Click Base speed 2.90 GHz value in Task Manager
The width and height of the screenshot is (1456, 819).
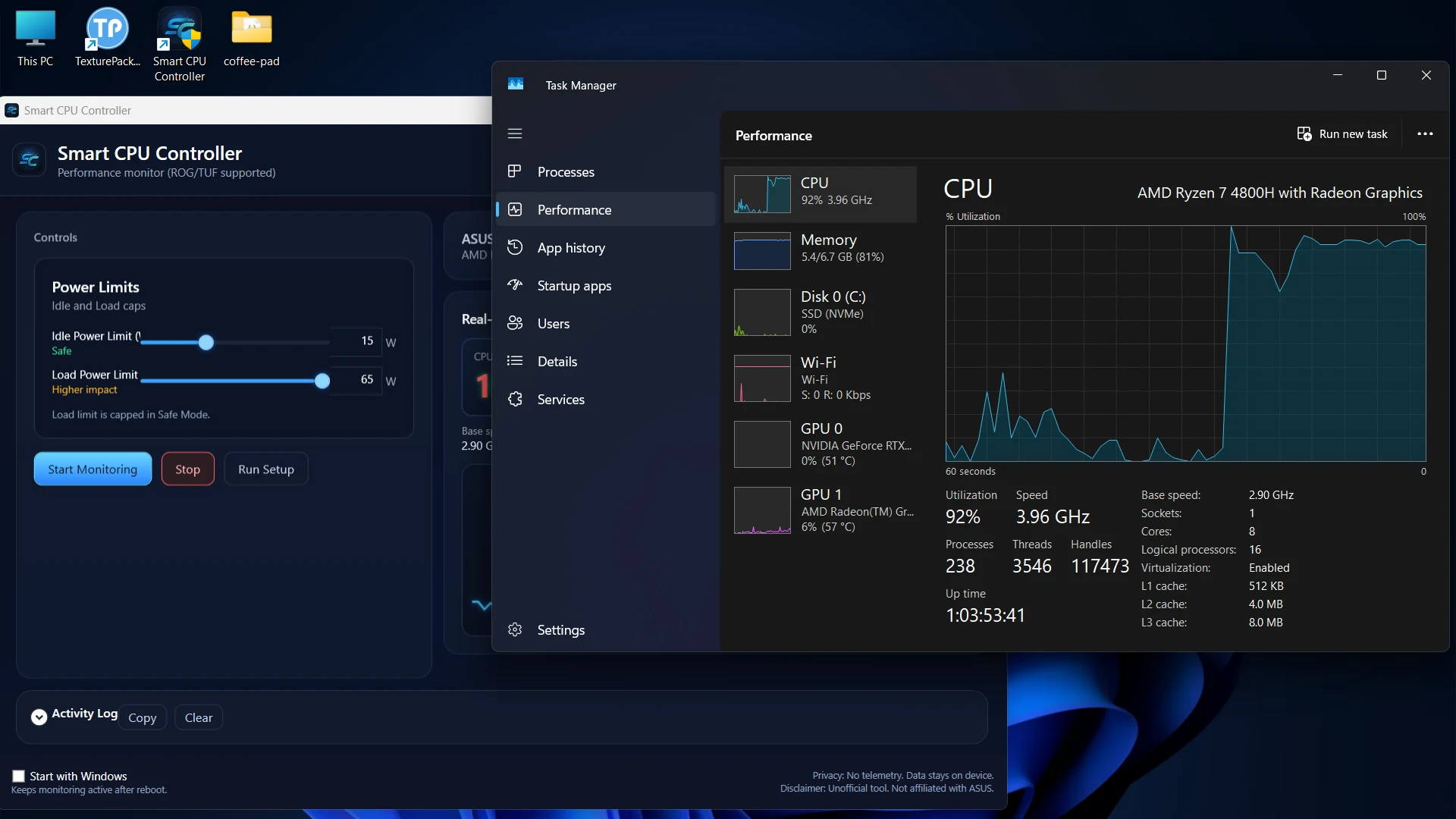point(1271,495)
